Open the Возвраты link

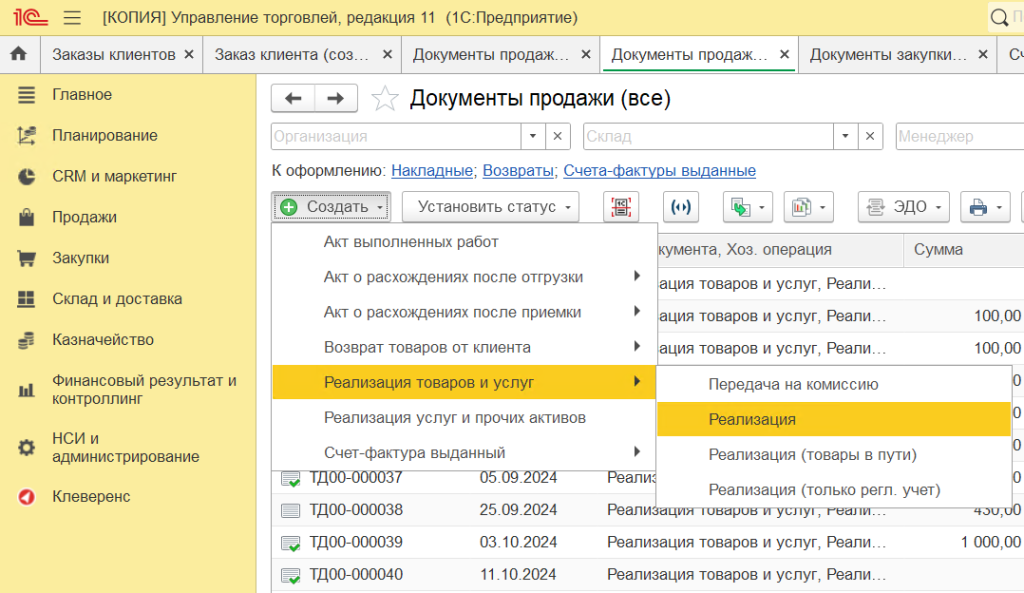[x=518, y=171]
